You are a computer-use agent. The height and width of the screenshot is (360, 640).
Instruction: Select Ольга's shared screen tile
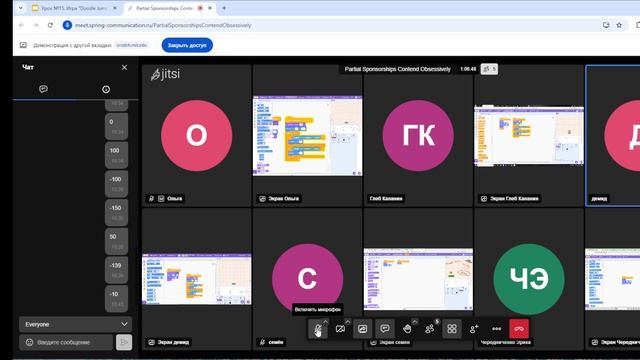[307, 136]
